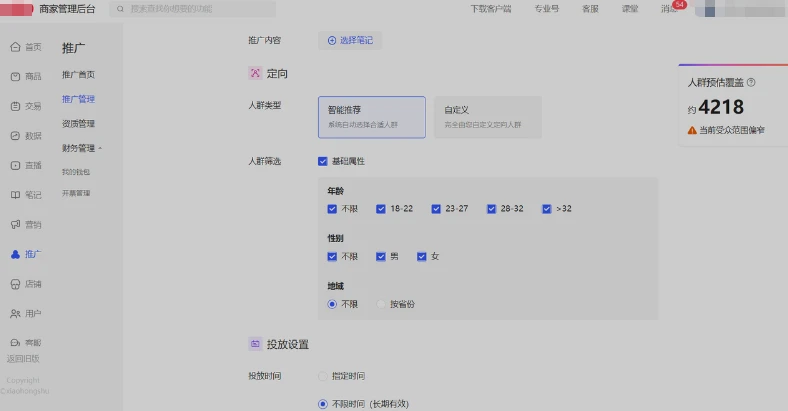Click the help icon next to 人群预估覆盖
Viewport: 788px width, 411px height.
[x=751, y=82]
